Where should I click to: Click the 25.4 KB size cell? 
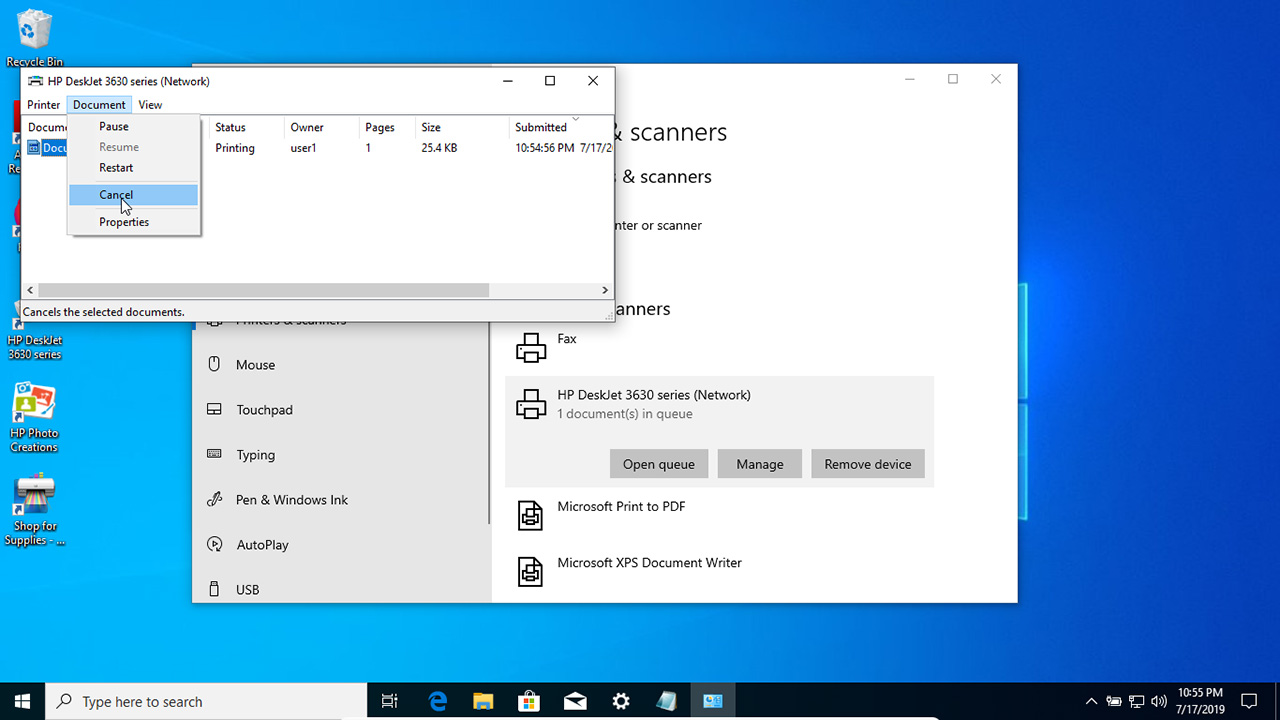point(439,148)
